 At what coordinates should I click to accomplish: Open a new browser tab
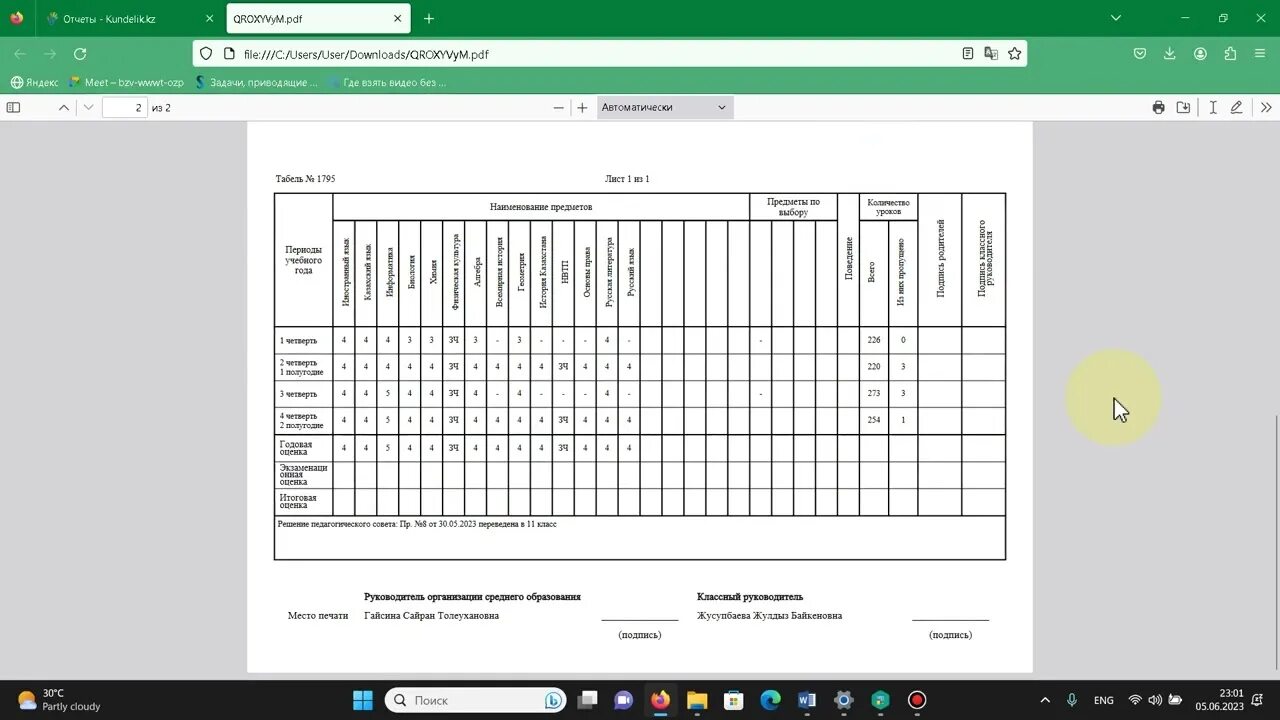coord(429,18)
